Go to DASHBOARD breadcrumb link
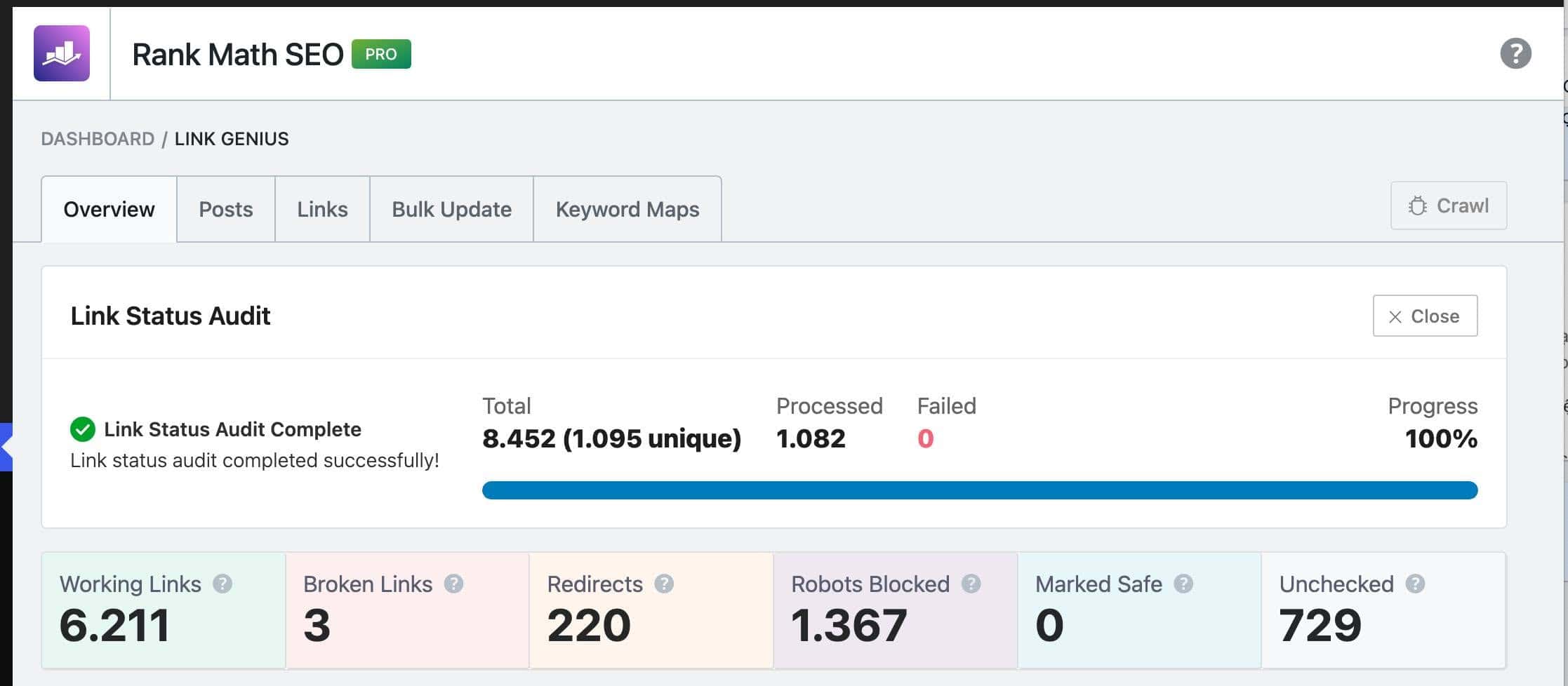This screenshot has width=1568, height=686. [x=98, y=139]
